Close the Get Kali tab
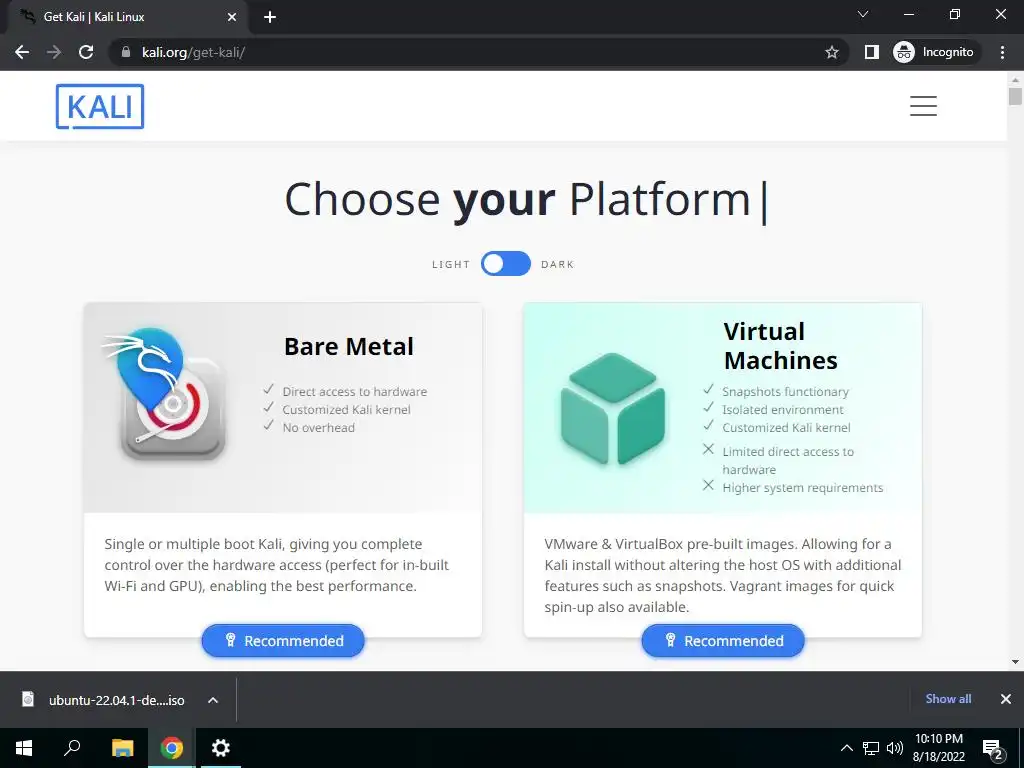Image resolution: width=1024 pixels, height=768 pixels. (x=232, y=17)
